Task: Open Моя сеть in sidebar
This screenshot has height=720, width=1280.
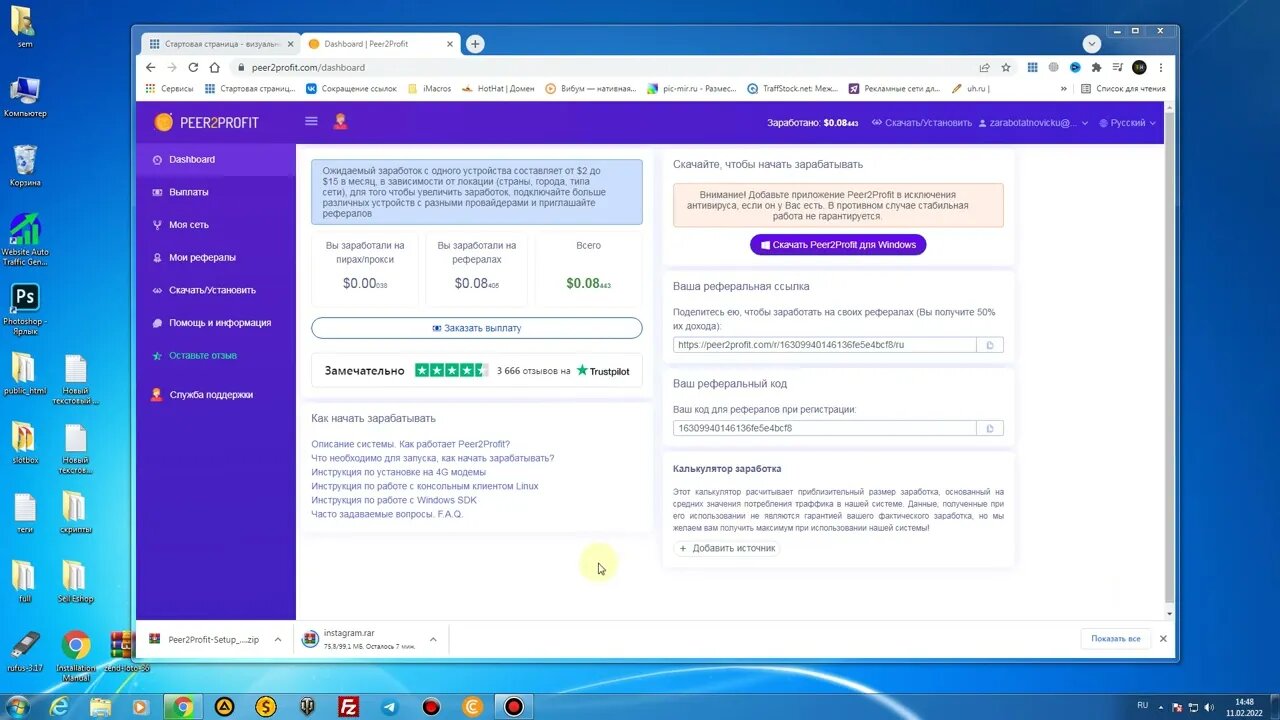Action: coord(216,225)
